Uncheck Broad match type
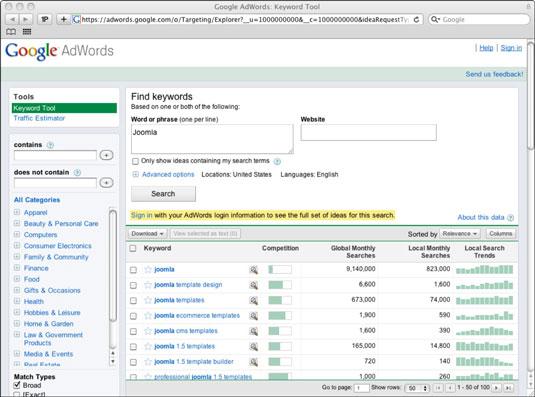 (x=16, y=385)
